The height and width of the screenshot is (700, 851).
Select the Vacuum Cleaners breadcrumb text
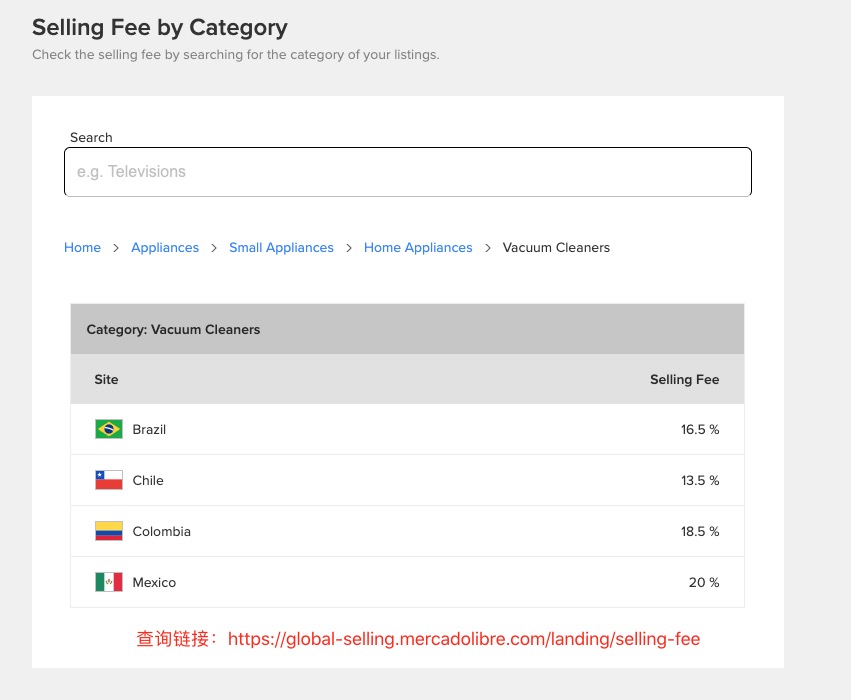(x=556, y=247)
